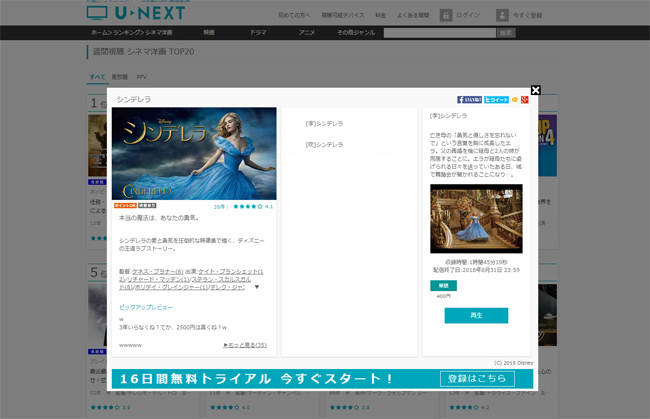The width and height of the screenshot is (650, 419).
Task: Open the アニメ menu
Action: point(307,32)
